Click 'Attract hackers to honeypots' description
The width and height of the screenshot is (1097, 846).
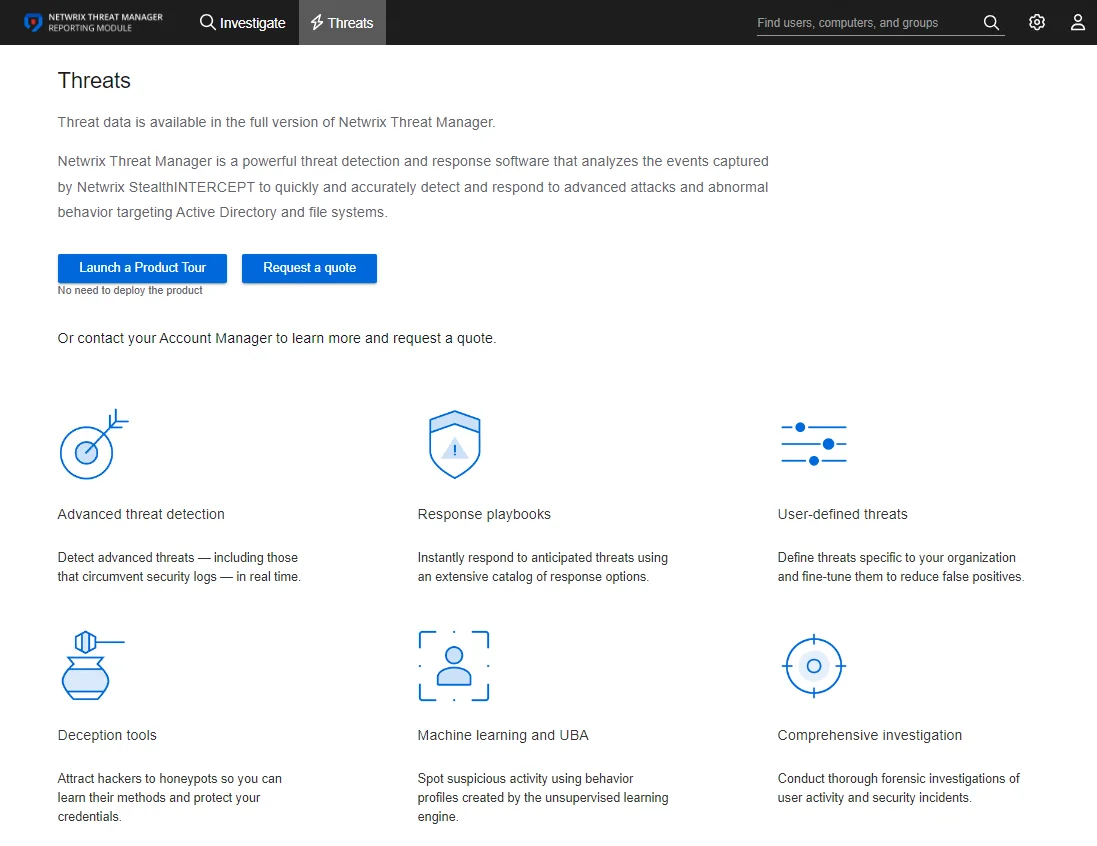click(x=169, y=798)
